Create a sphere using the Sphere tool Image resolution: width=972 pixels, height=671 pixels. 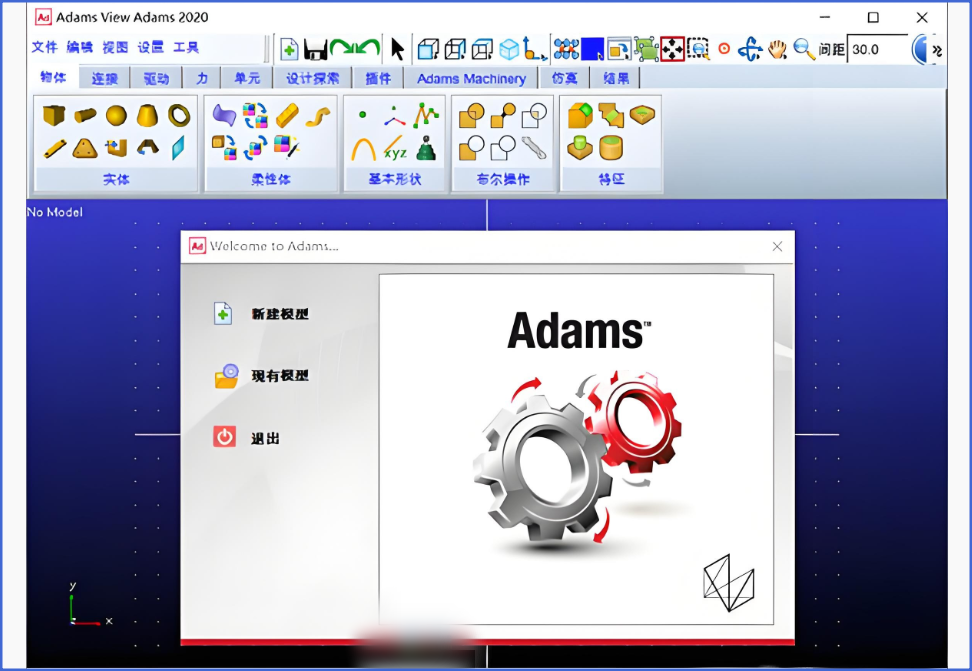(x=115, y=115)
